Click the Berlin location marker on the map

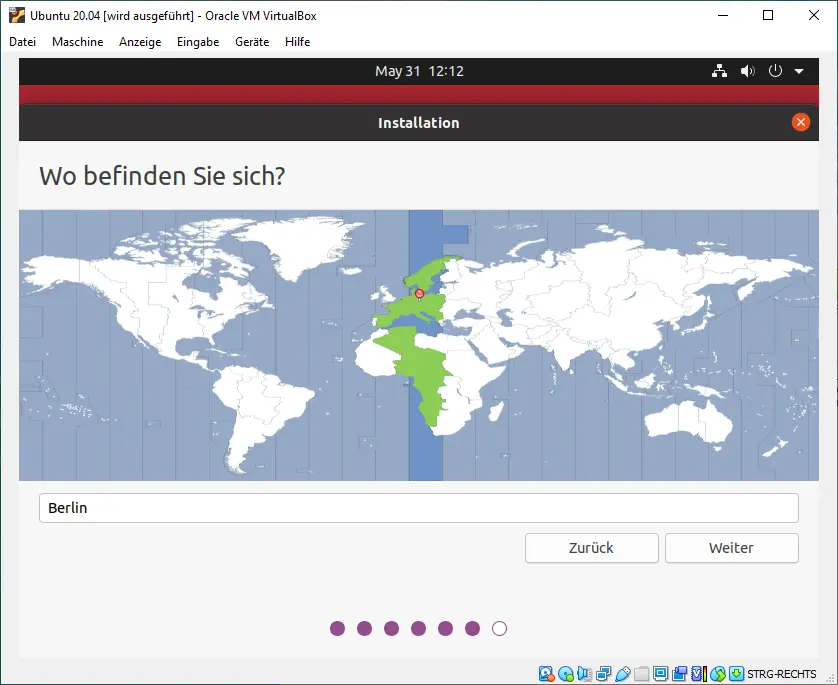pyautogui.click(x=419, y=293)
